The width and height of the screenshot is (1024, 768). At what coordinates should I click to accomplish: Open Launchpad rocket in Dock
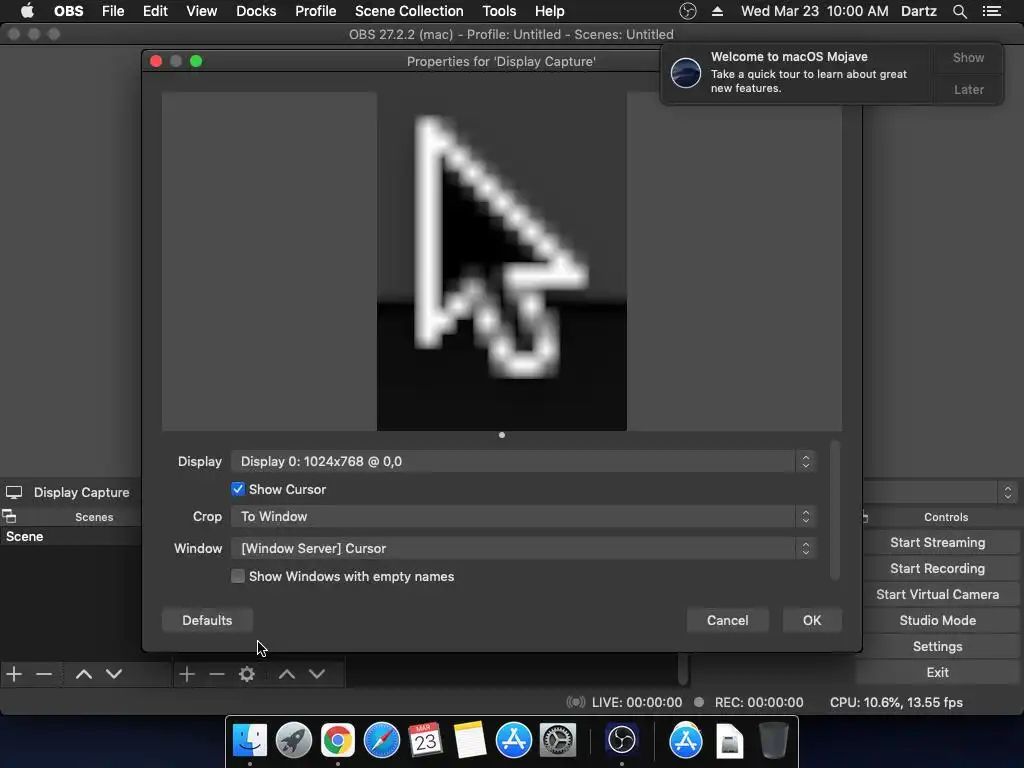pos(294,740)
